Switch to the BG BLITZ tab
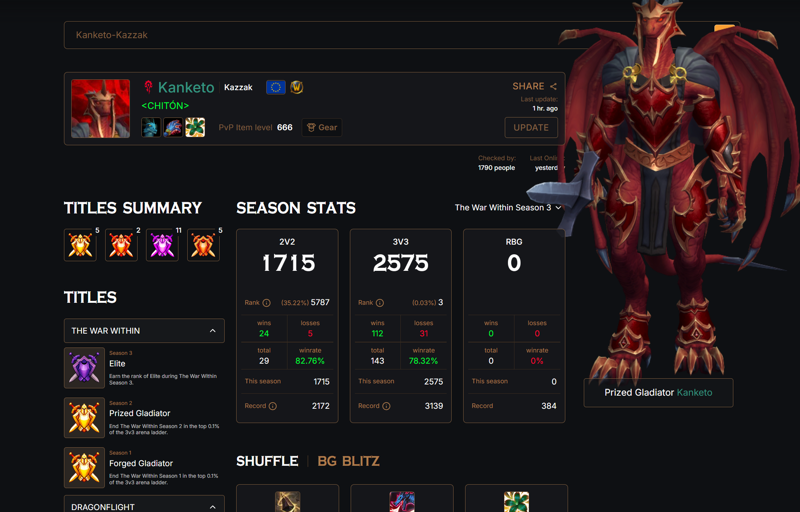 (348, 461)
